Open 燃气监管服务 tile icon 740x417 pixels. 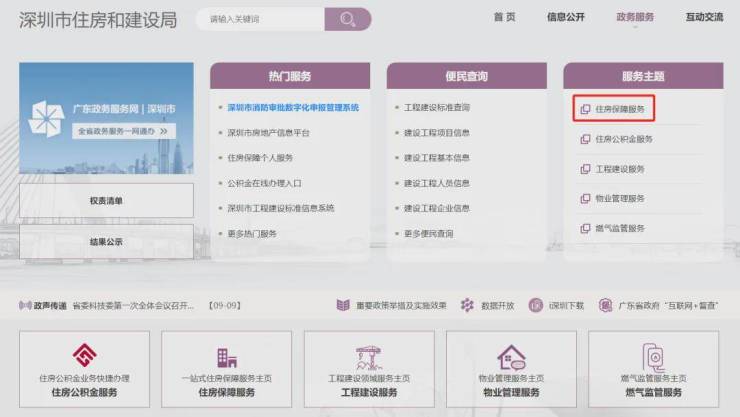click(653, 356)
